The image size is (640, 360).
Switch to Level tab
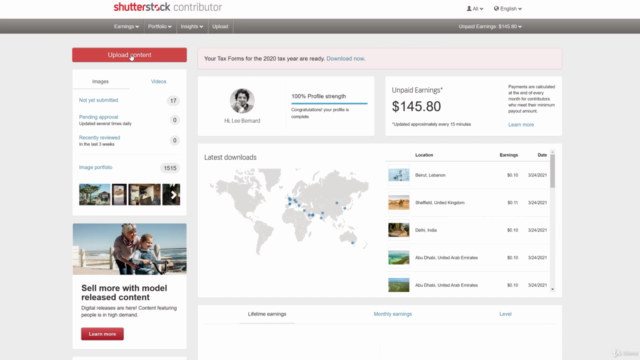pos(505,314)
